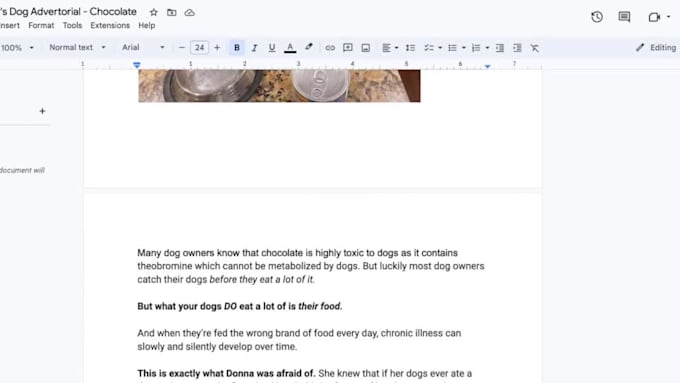Screen dimensions: 680x383
Task: Toggle underline formatting
Action: tap(272, 48)
